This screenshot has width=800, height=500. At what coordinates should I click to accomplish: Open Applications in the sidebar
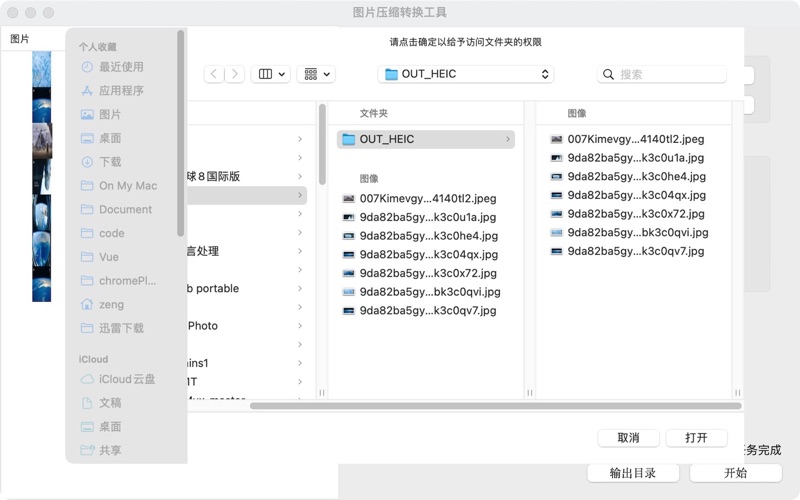click(x=121, y=91)
